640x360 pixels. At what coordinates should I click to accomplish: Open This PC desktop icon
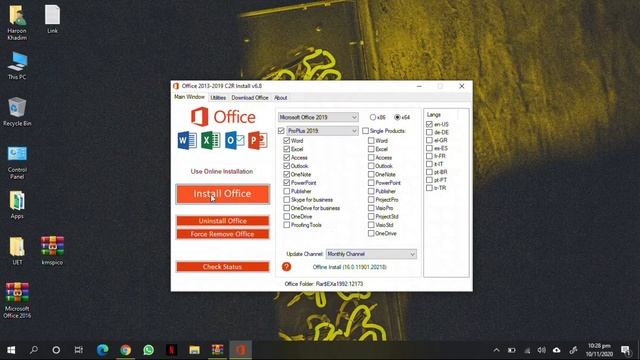[17, 65]
